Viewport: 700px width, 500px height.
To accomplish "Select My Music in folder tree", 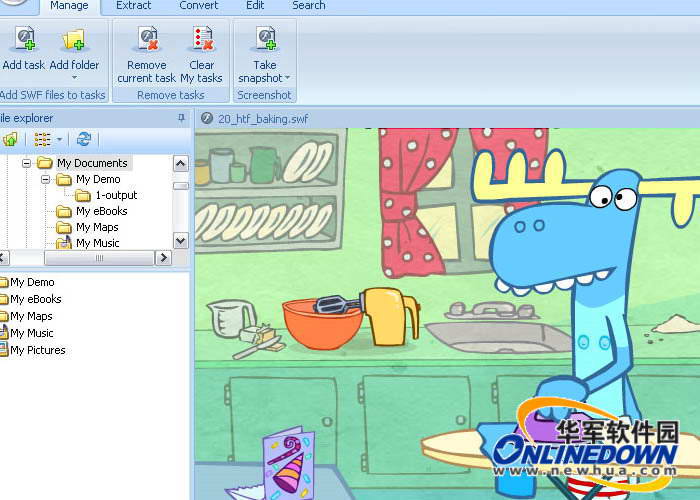I will click(97, 243).
